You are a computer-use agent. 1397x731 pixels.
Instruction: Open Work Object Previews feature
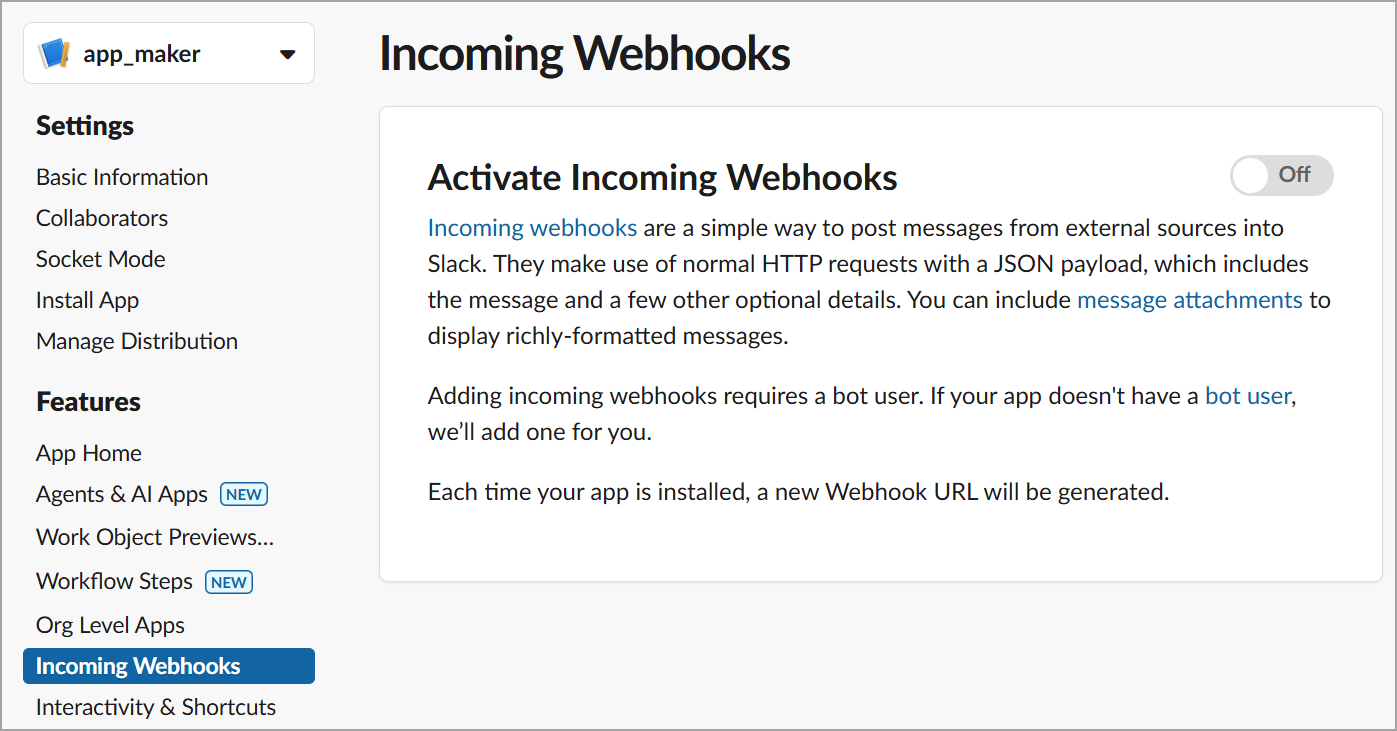click(x=155, y=537)
